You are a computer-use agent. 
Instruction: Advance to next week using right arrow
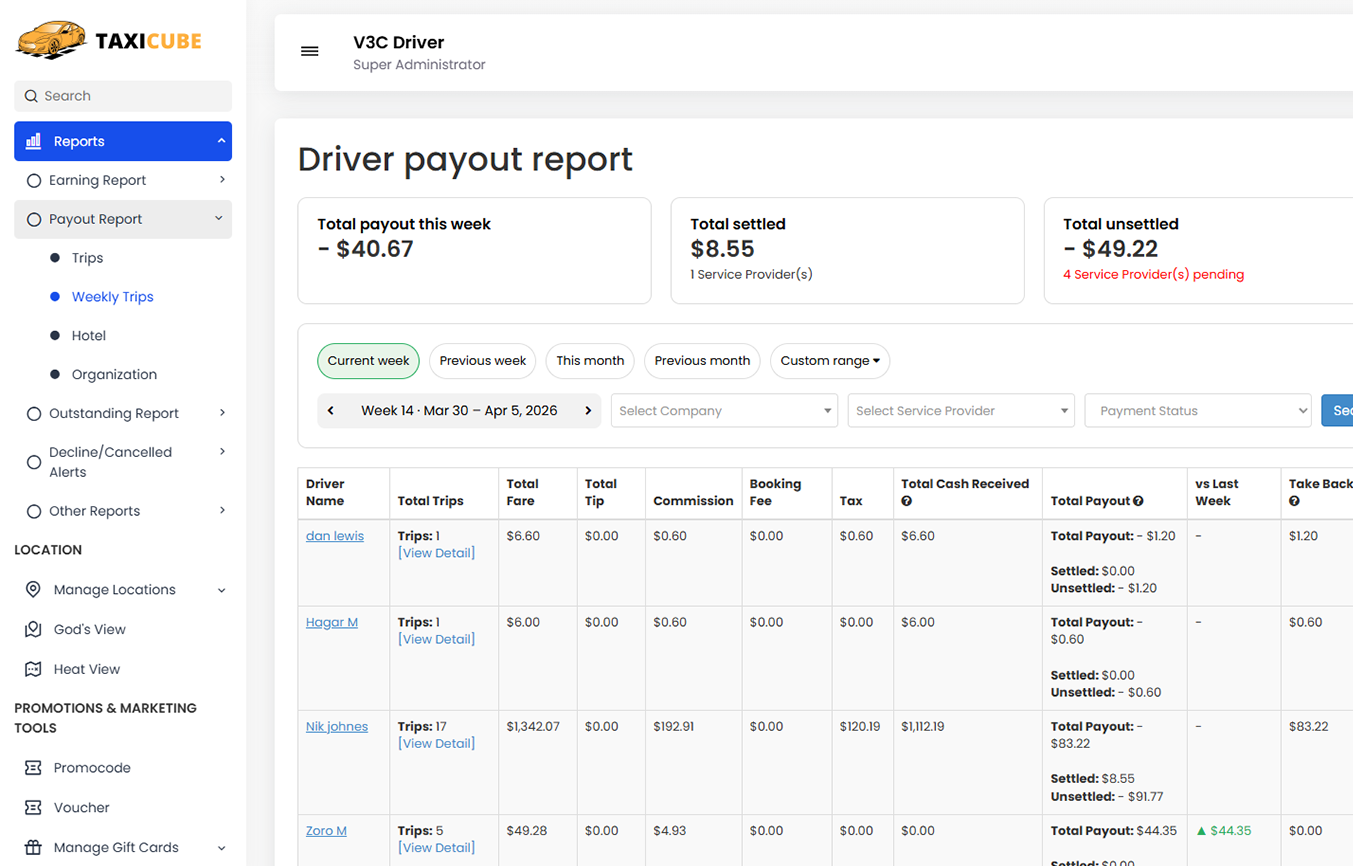click(588, 411)
